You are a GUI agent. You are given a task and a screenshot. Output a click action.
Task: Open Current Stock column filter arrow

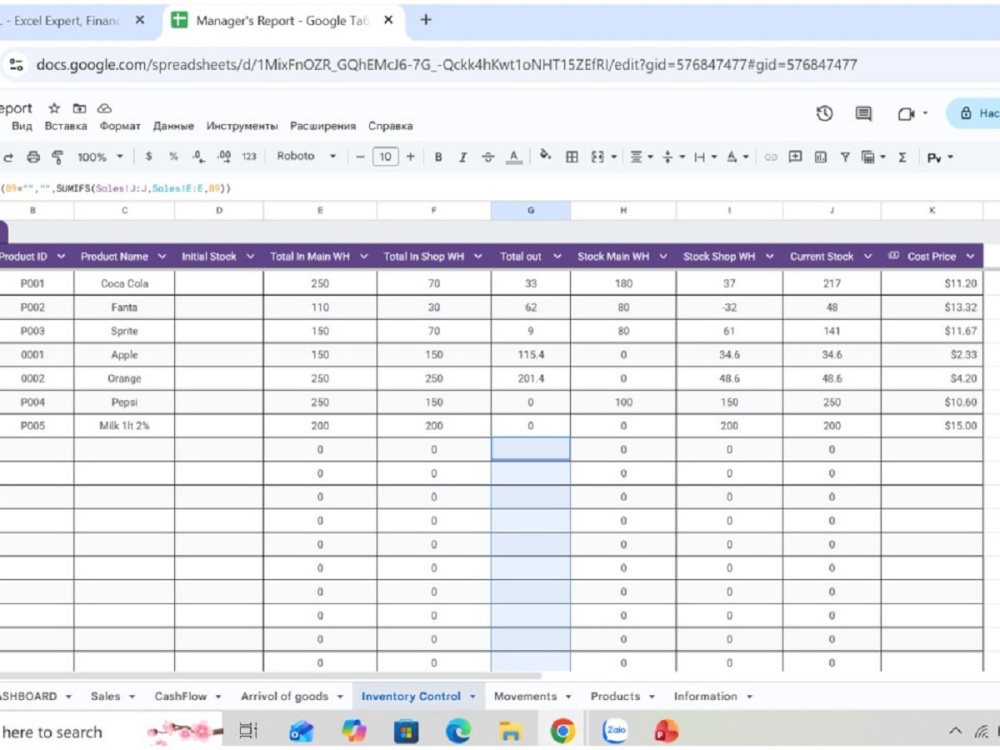[868, 256]
